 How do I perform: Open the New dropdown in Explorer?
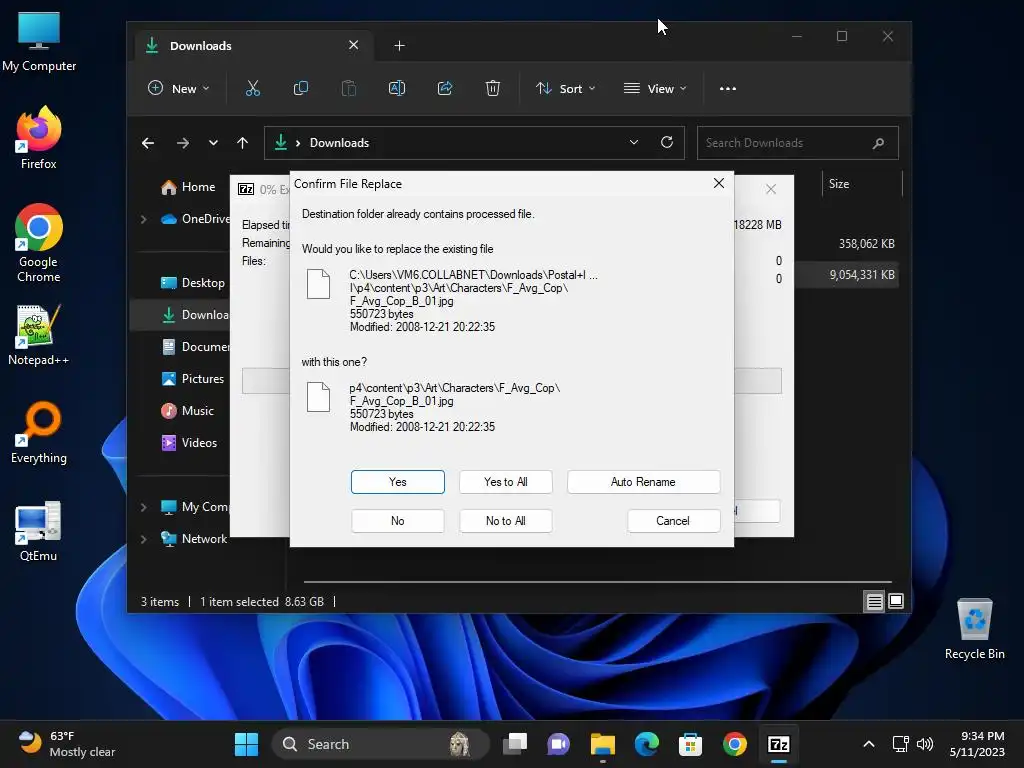[179, 88]
